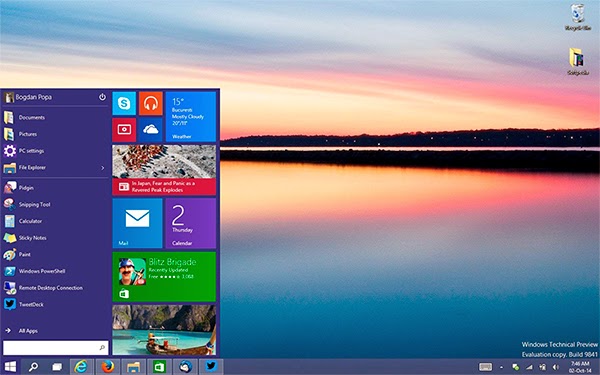Open Firefox from the taskbar
Viewport: 600px width, 375px height.
(108, 367)
